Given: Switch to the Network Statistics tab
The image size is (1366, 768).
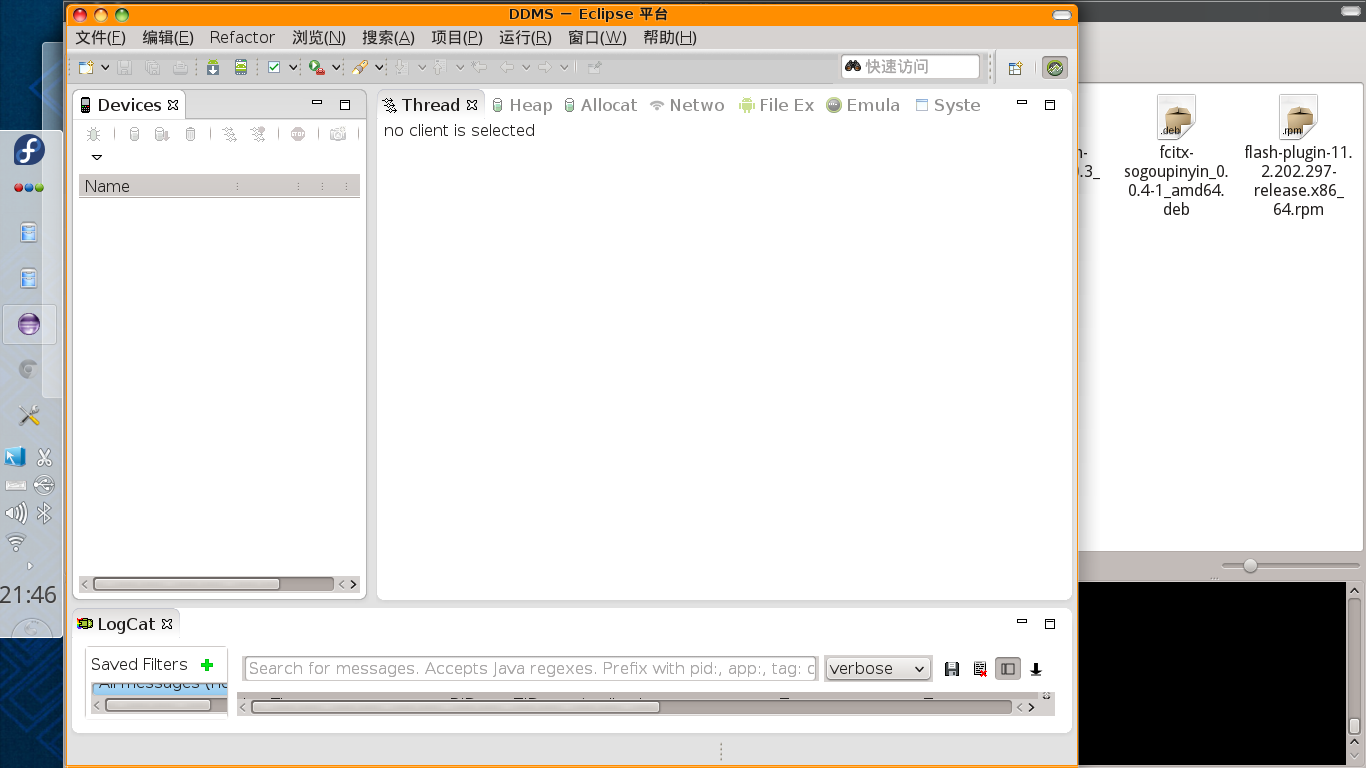Looking at the screenshot, I should pyautogui.click(x=686, y=105).
